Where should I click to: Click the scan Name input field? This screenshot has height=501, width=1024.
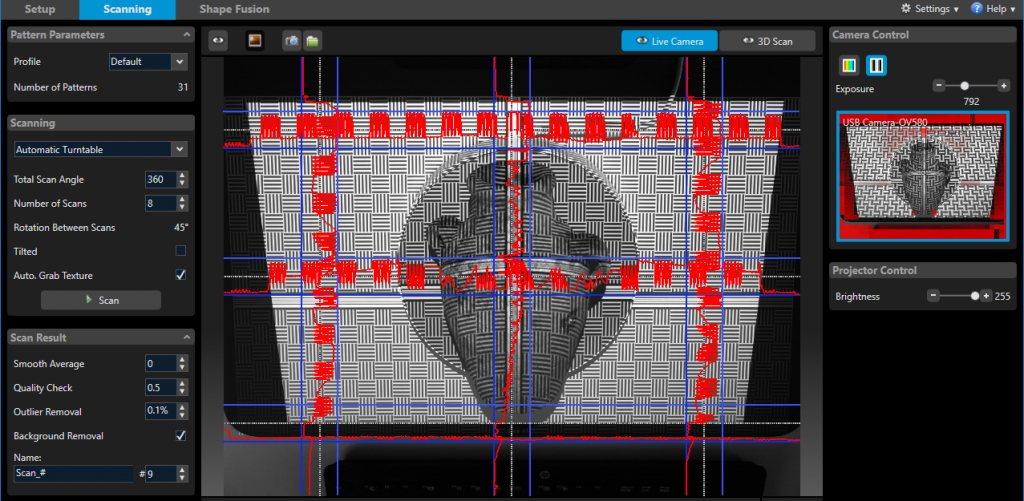coord(73,474)
